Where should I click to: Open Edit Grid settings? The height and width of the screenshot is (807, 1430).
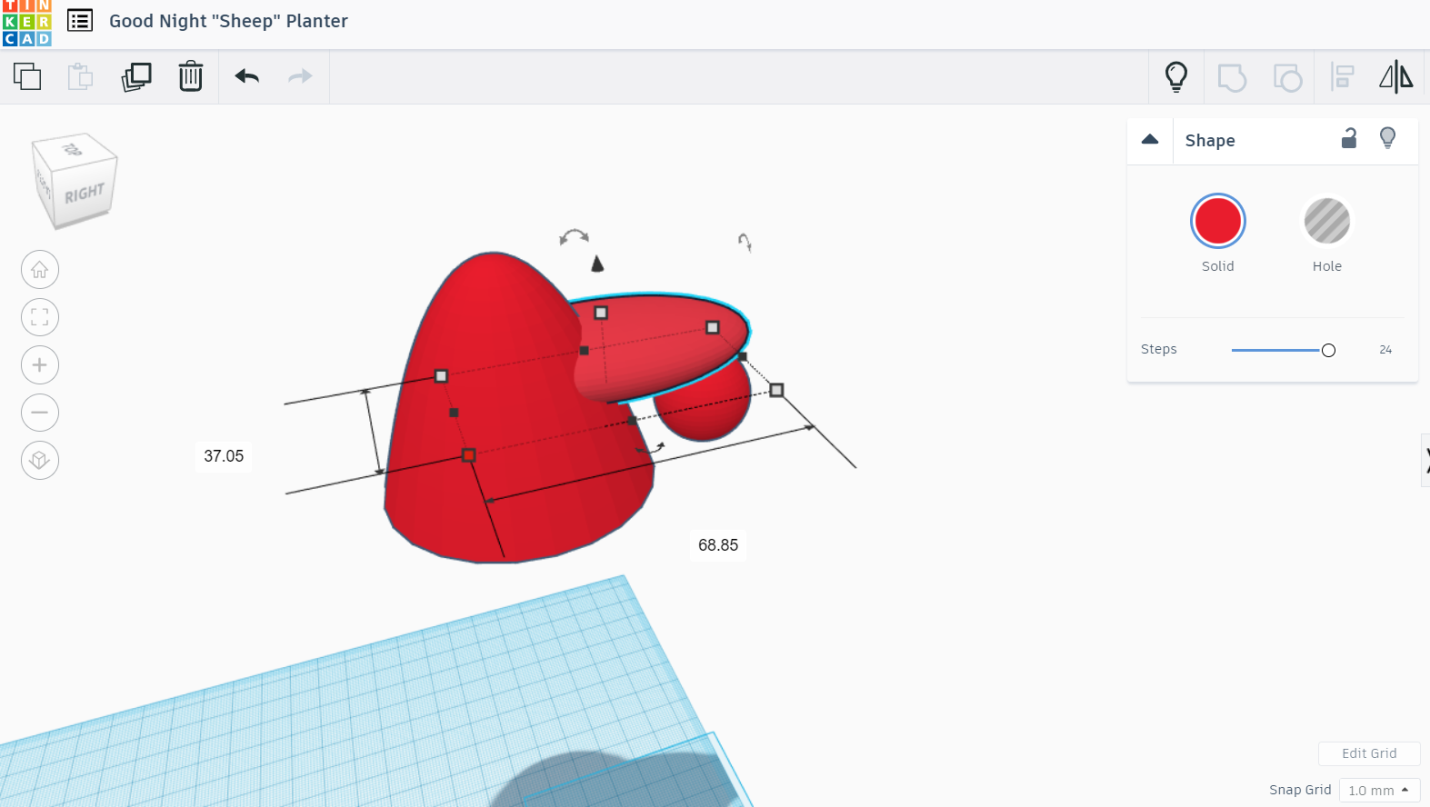click(1369, 753)
